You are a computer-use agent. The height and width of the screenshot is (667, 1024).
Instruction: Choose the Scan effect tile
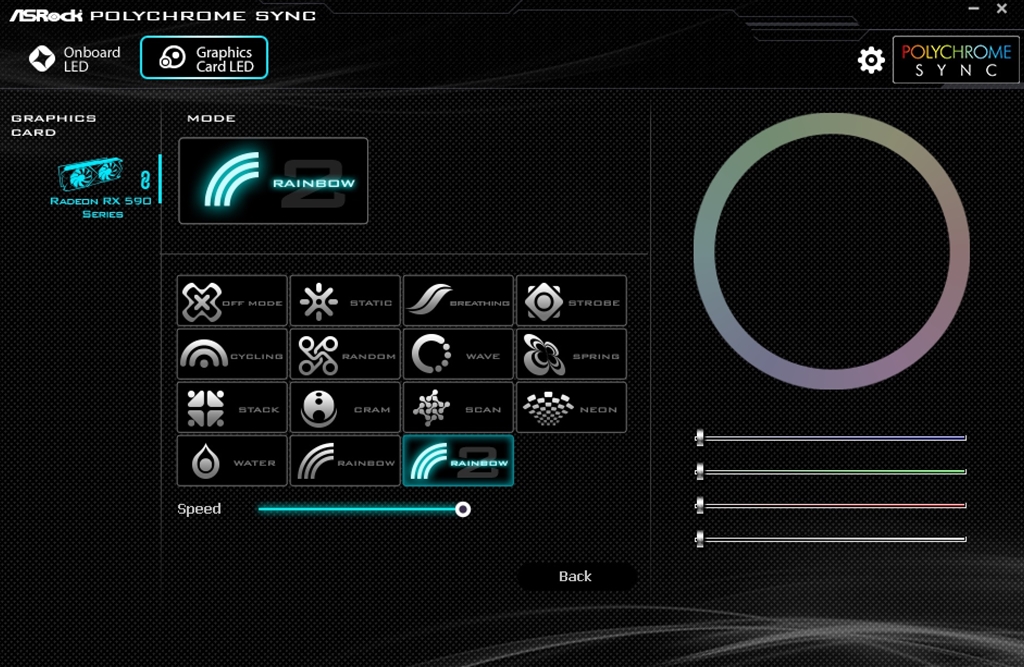pyautogui.click(x=458, y=408)
